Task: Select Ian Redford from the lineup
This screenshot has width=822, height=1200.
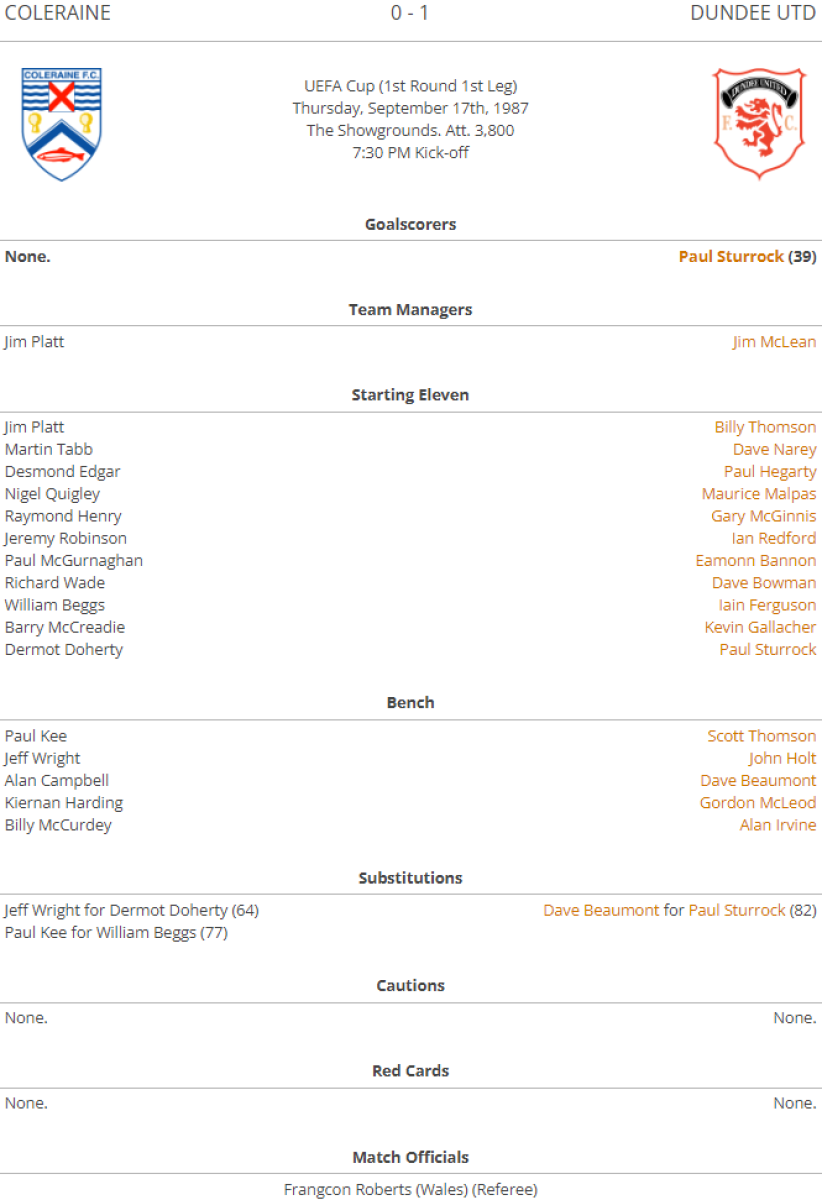Action: tap(773, 539)
